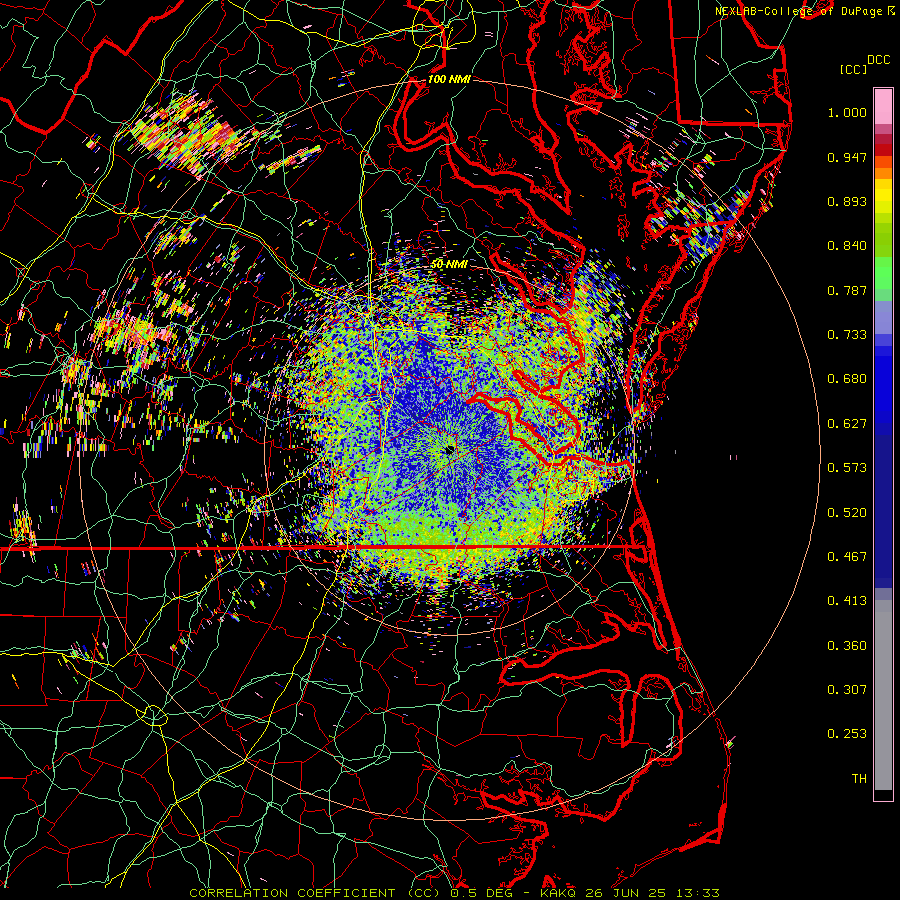
Task: Click the 1.000 value on the scale
Action: 847,112
